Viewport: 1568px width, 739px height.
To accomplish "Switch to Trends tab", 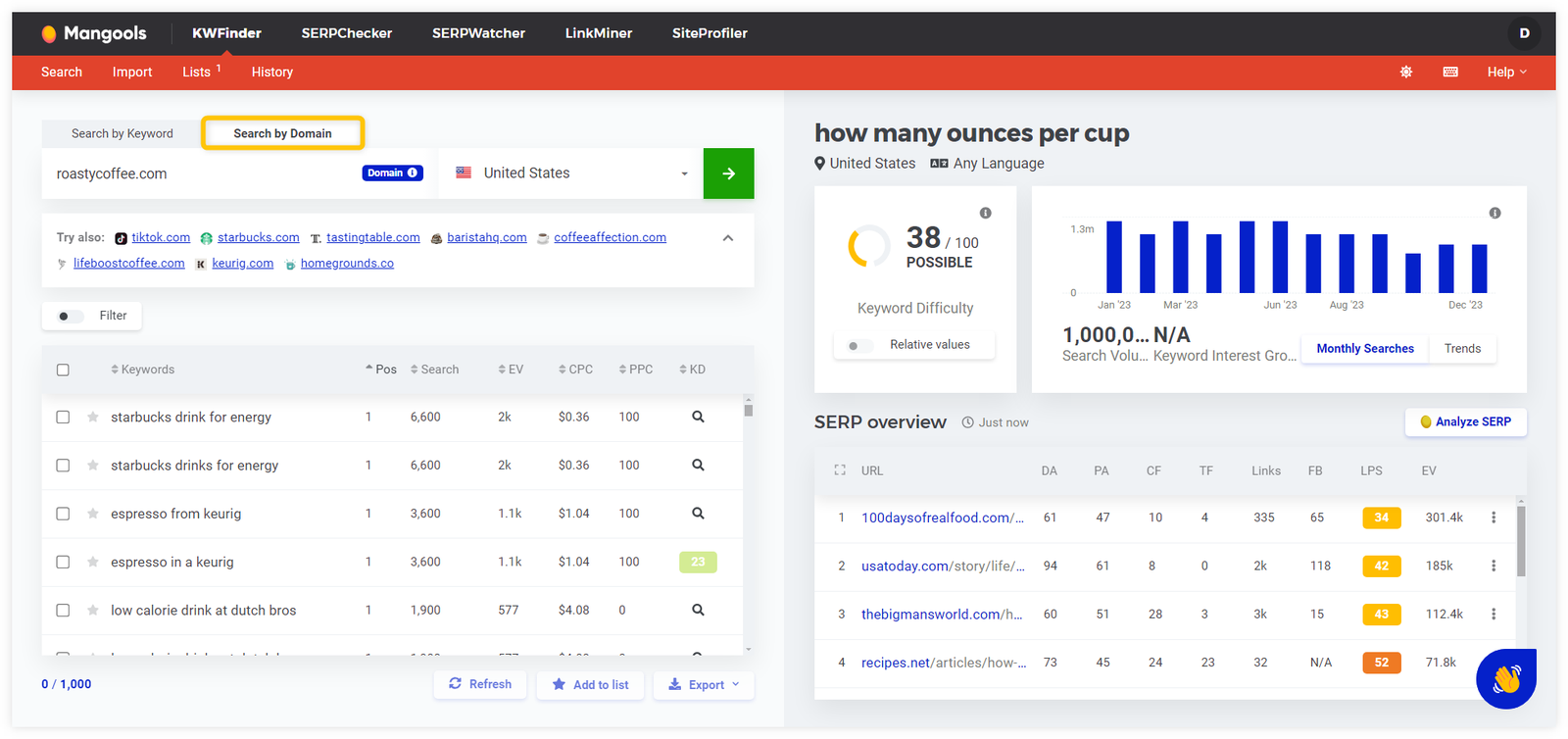I will 1462,348.
